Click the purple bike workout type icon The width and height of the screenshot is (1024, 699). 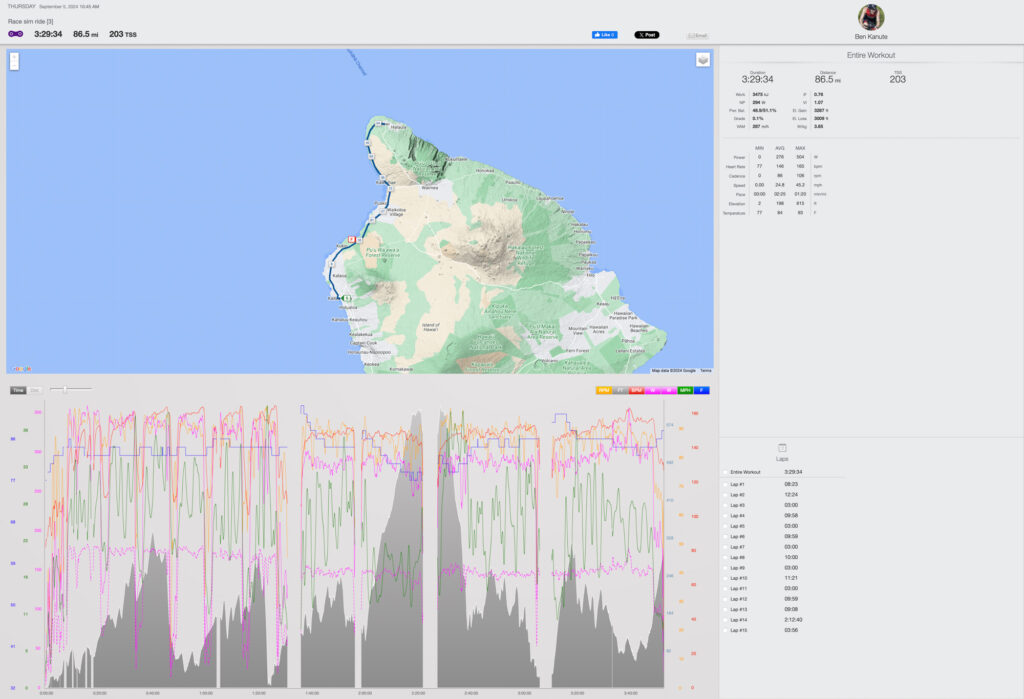(x=15, y=33)
